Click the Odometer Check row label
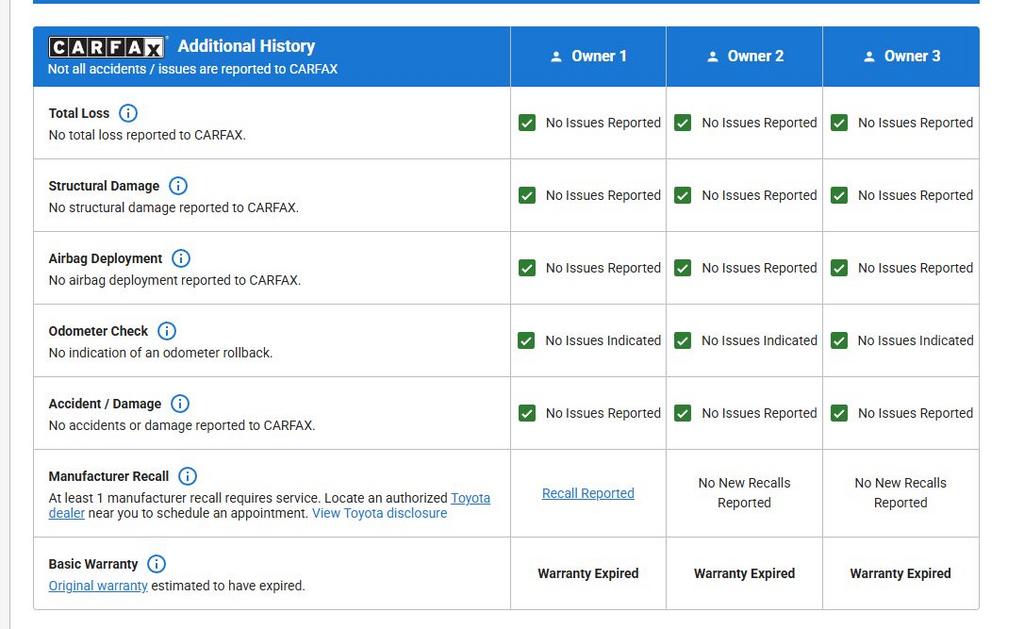1024x629 pixels. coord(98,331)
